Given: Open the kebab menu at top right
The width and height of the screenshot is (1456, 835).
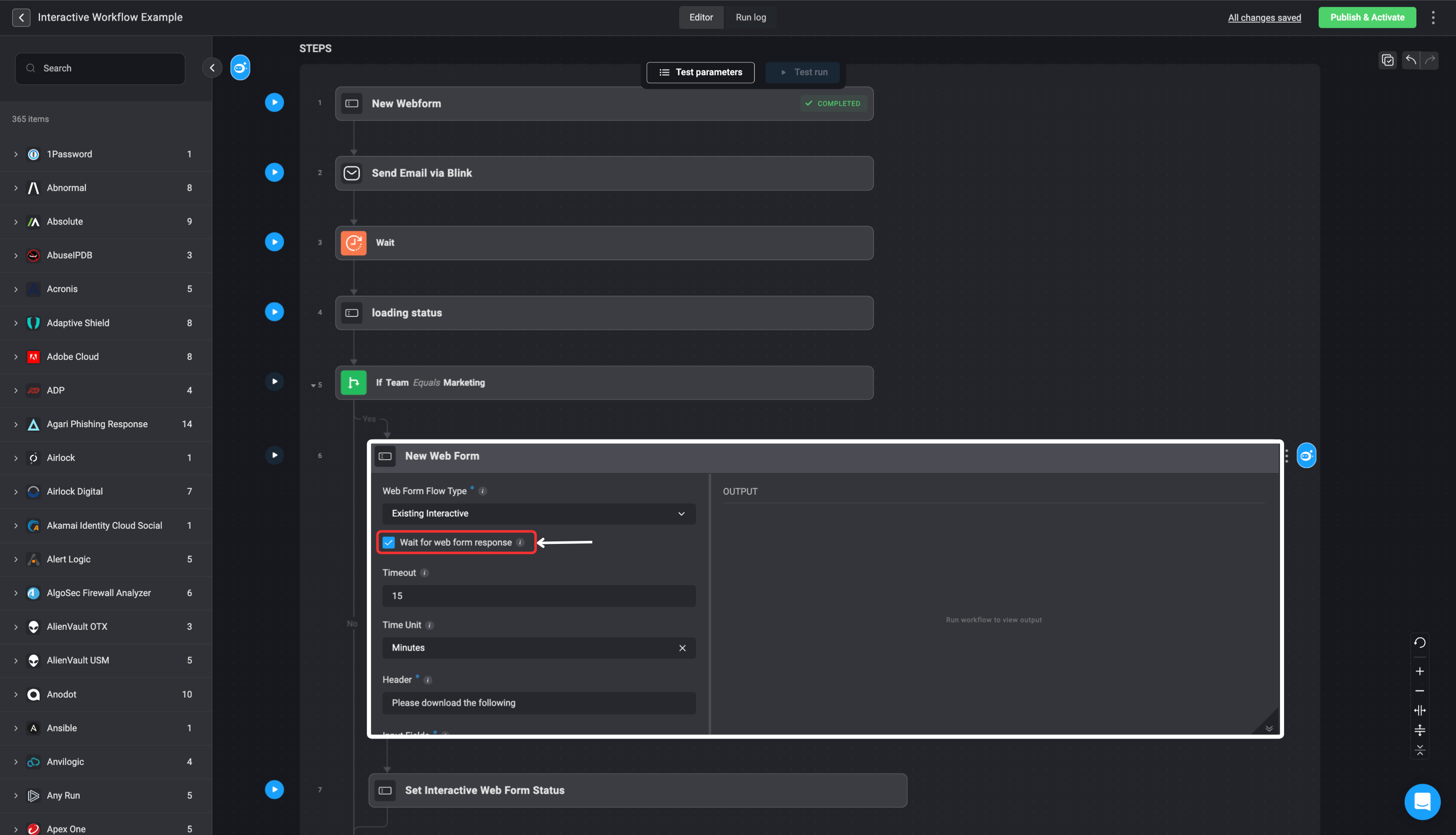Looking at the screenshot, I should click(x=1433, y=17).
